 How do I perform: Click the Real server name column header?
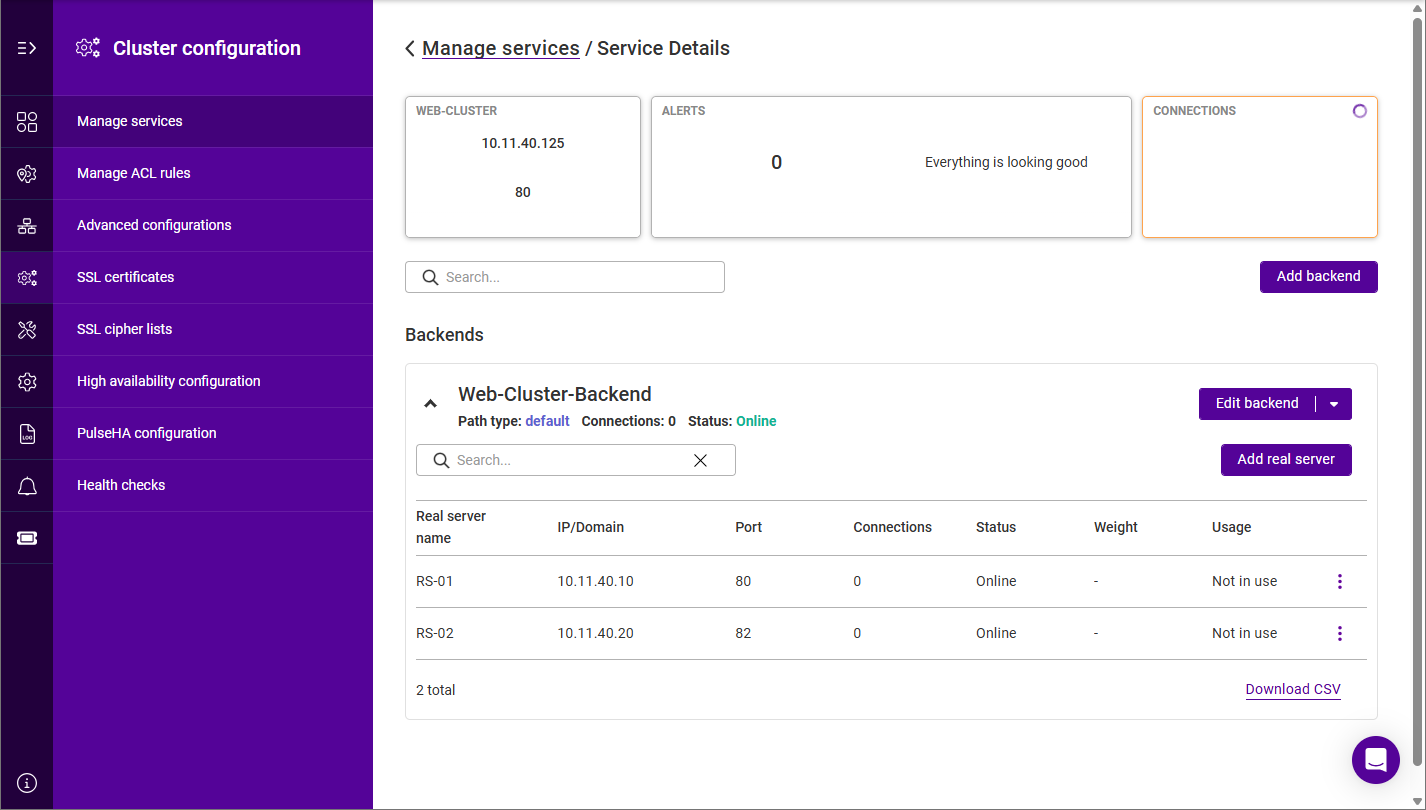pos(451,527)
